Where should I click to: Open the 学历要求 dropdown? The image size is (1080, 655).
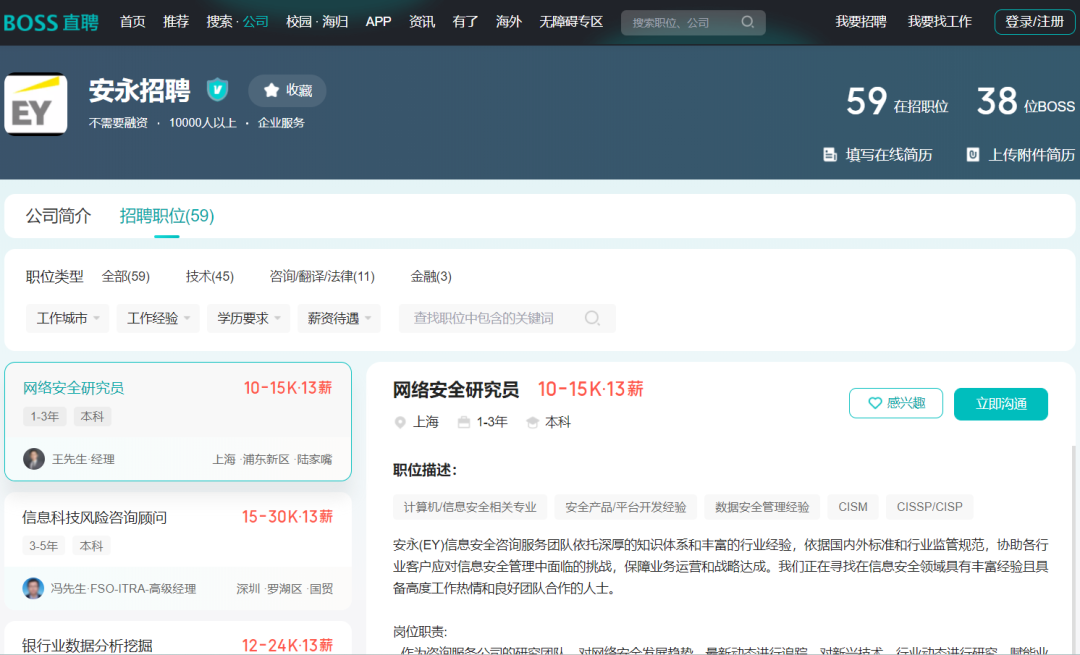249,318
